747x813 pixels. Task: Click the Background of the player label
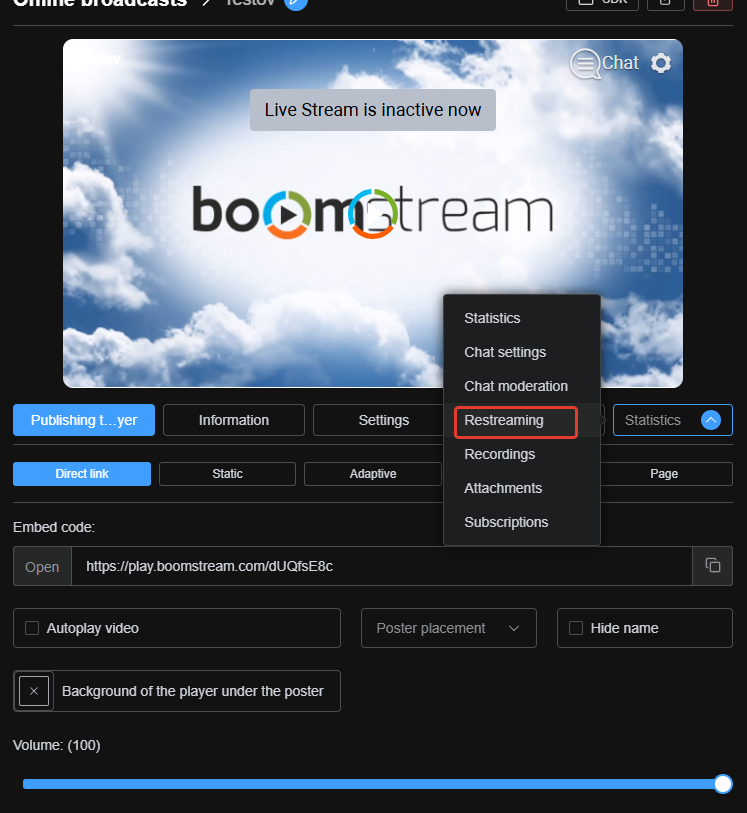(192, 691)
